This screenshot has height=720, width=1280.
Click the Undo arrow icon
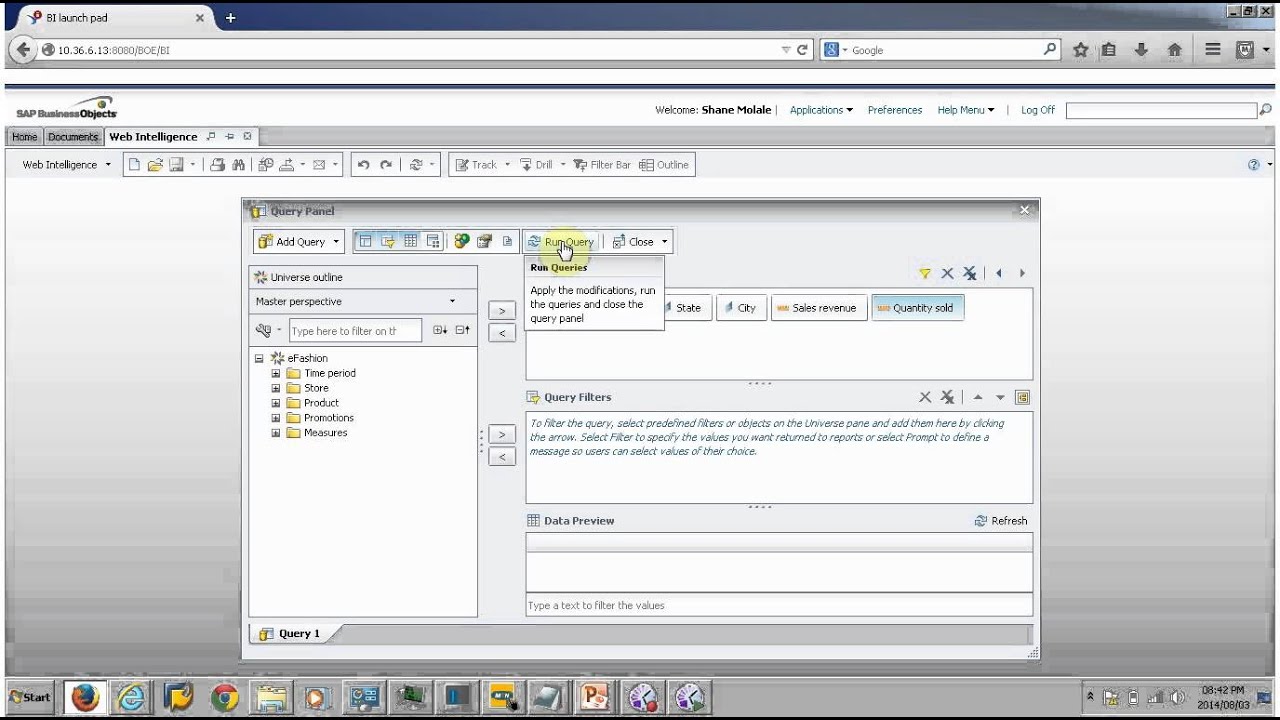click(x=363, y=165)
